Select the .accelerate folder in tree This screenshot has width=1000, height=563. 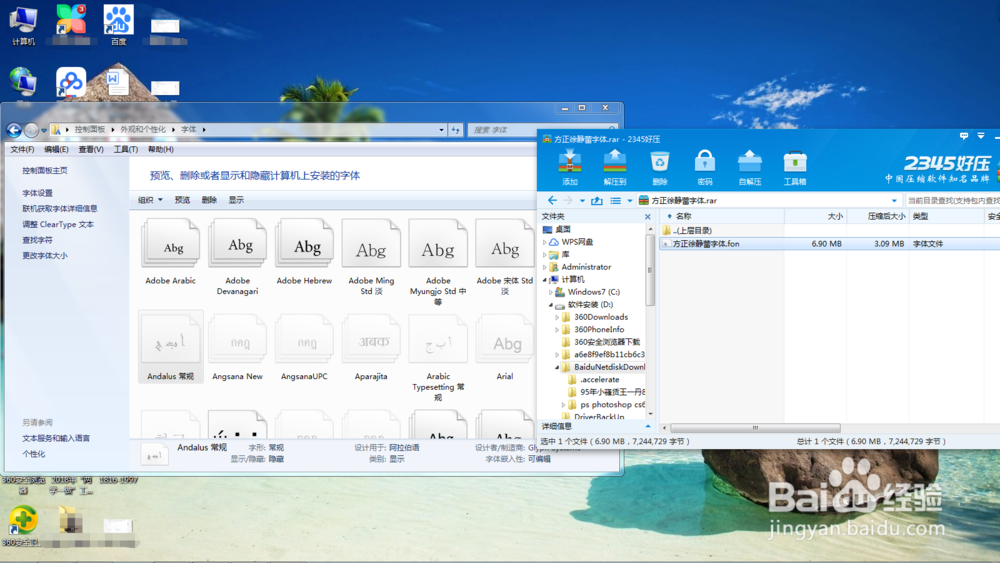tap(599, 379)
